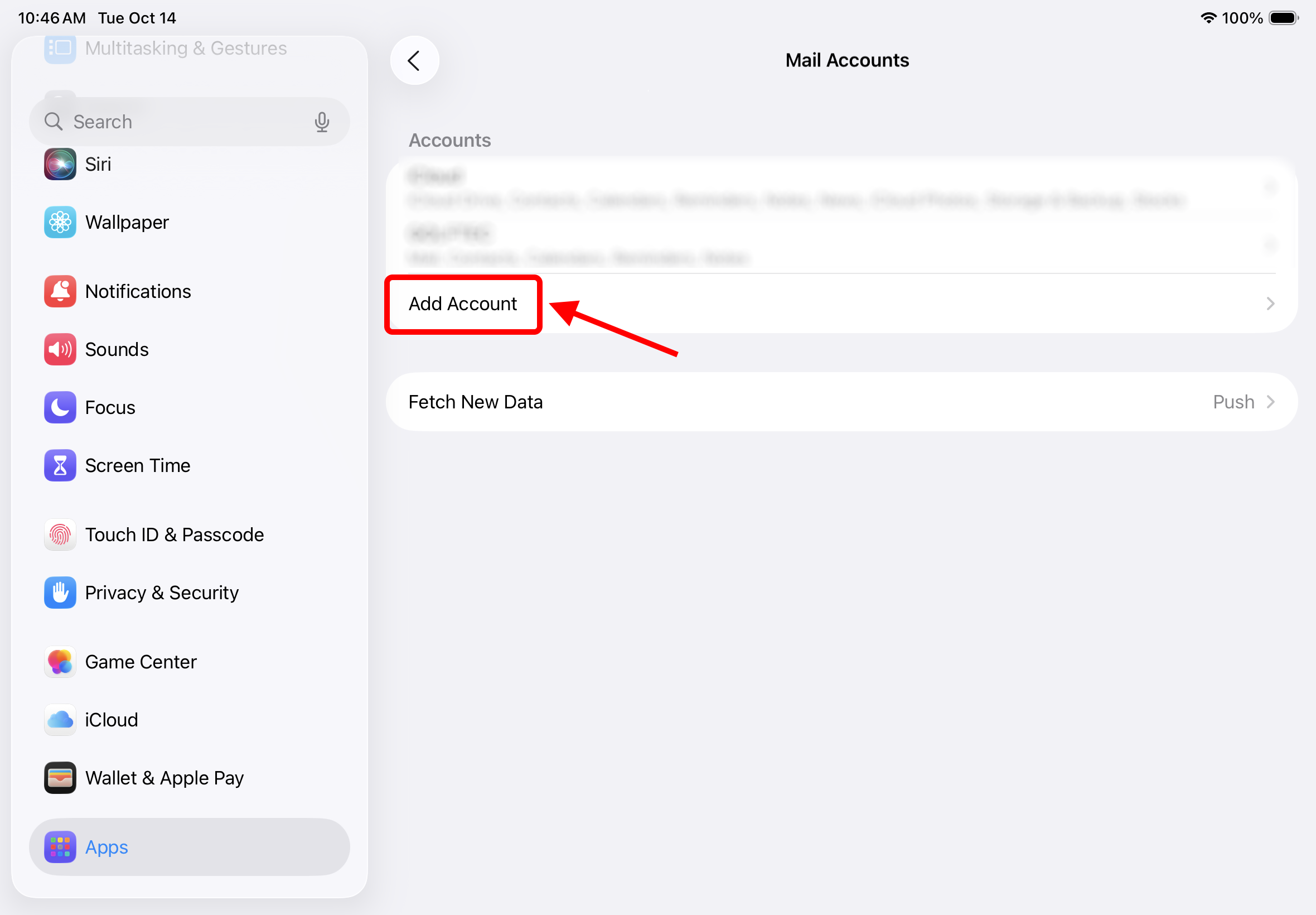Viewport: 1316px width, 915px height.
Task: Tap the back arrow button
Action: [x=414, y=60]
